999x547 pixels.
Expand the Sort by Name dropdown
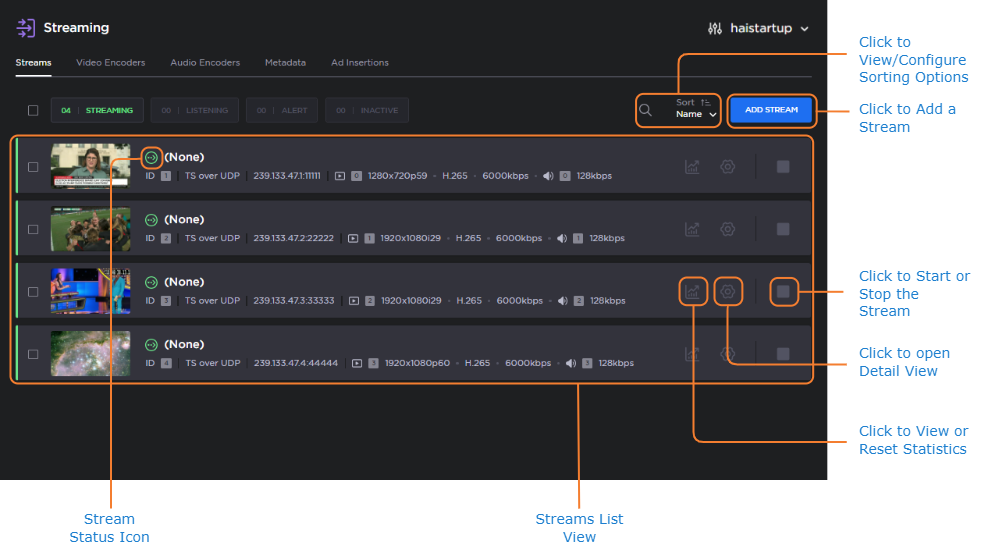[696, 115]
